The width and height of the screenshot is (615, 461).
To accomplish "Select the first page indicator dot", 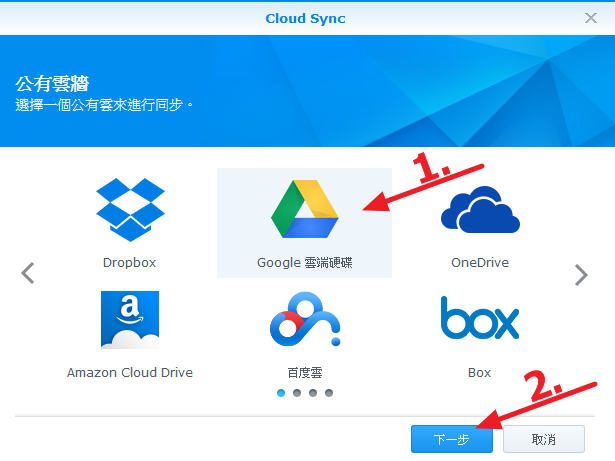I will (x=281, y=393).
